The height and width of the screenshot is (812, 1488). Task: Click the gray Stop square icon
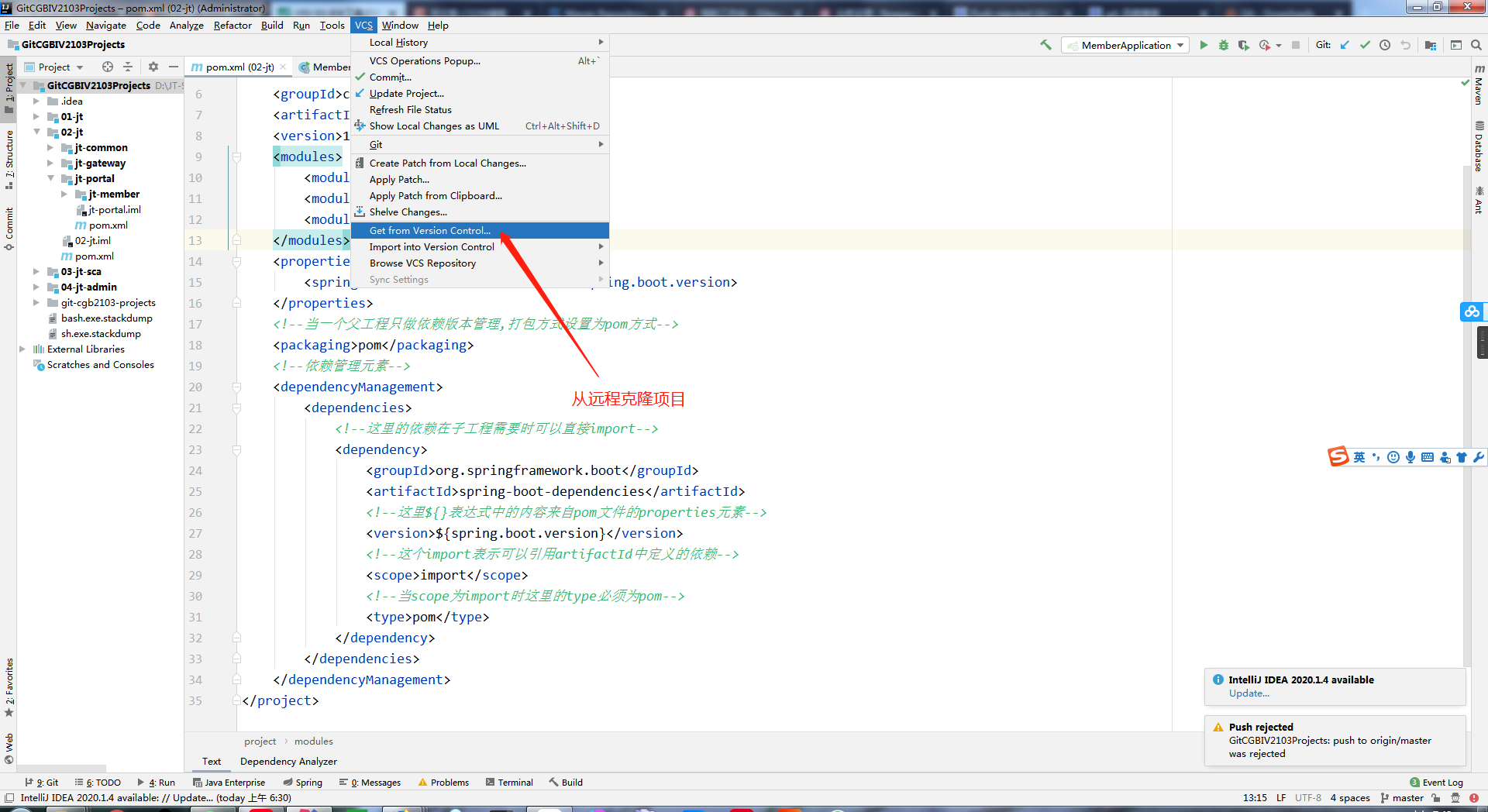tap(1296, 45)
